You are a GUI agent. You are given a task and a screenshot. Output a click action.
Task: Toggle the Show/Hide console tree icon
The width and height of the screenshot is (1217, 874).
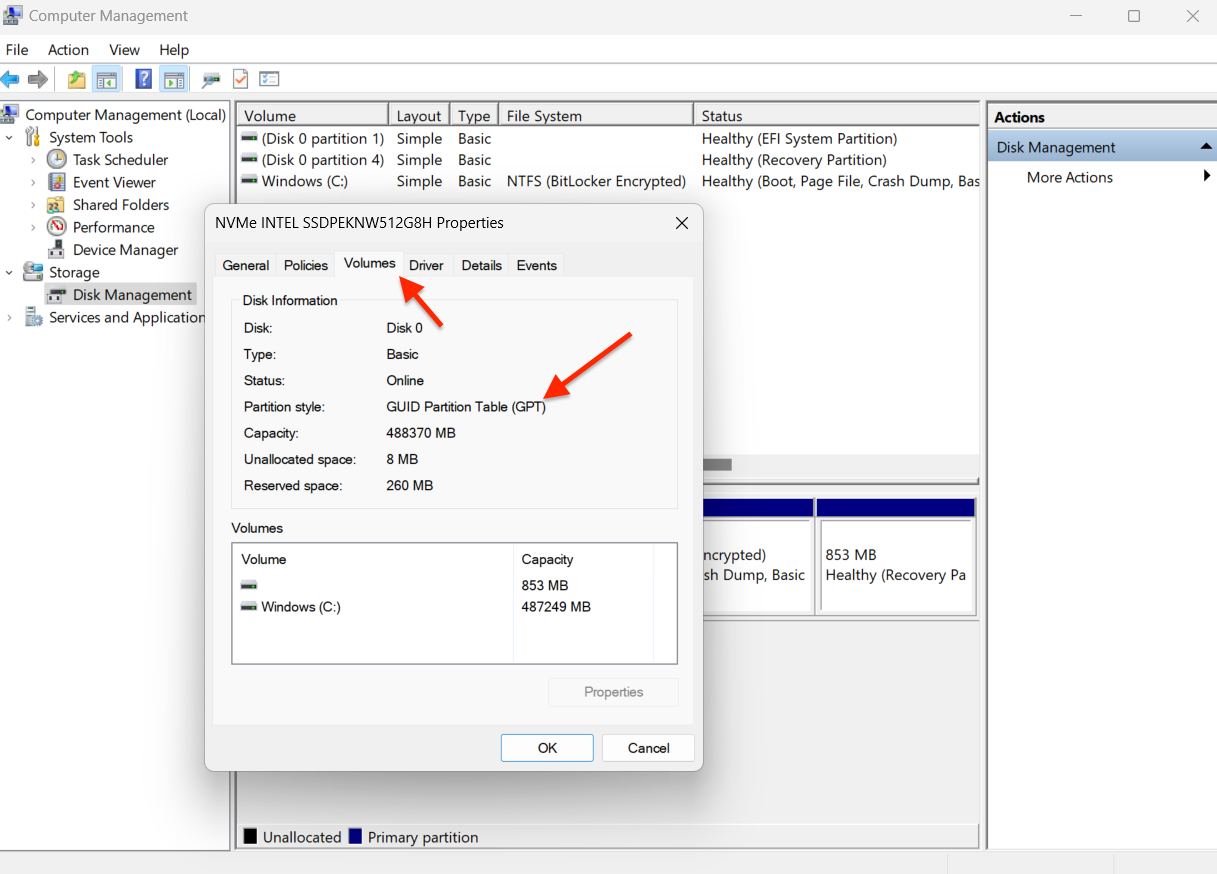point(106,79)
